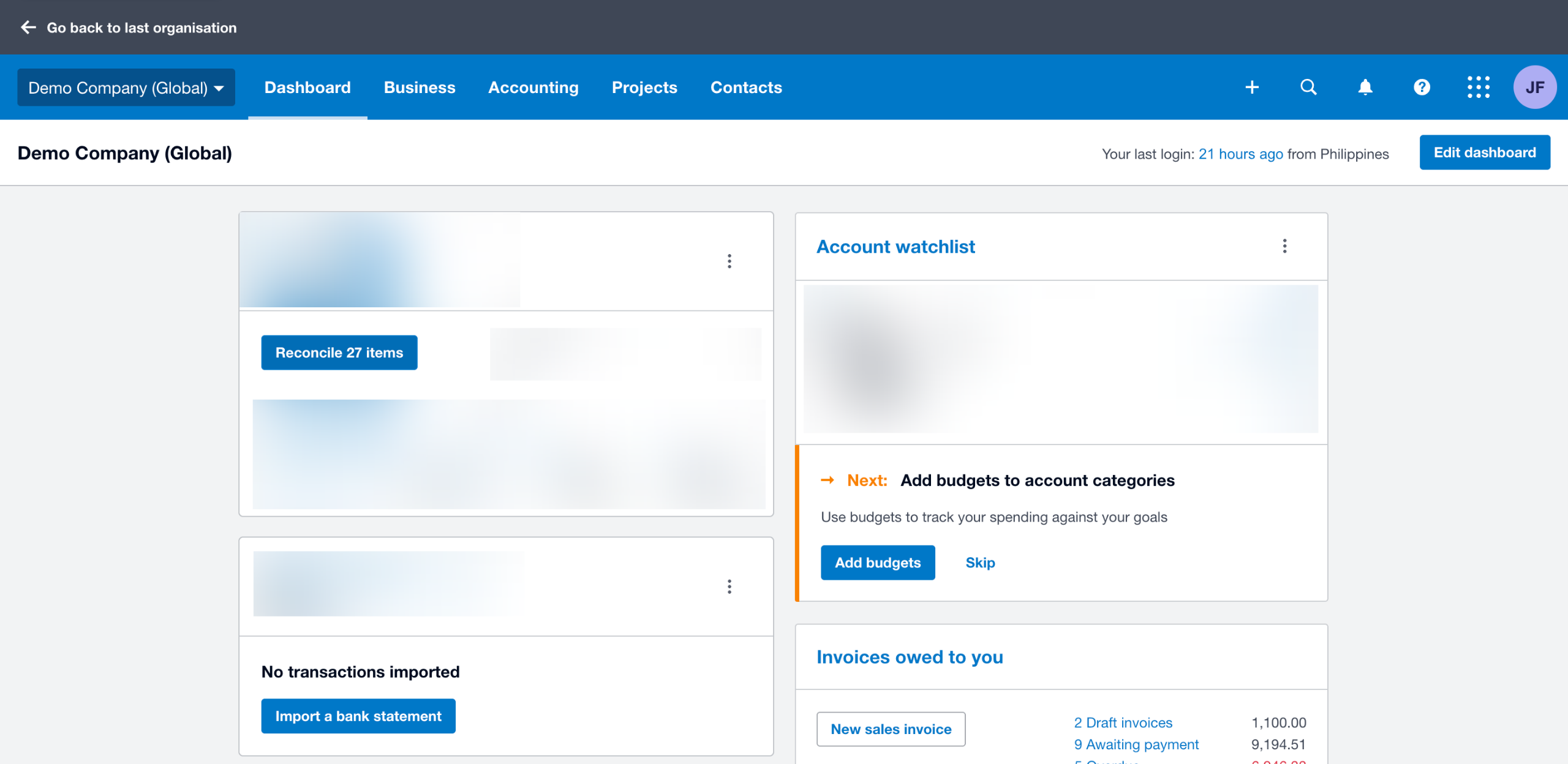Image resolution: width=1568 pixels, height=764 pixels.
Task: Click New sales invoice button
Action: tap(891, 729)
